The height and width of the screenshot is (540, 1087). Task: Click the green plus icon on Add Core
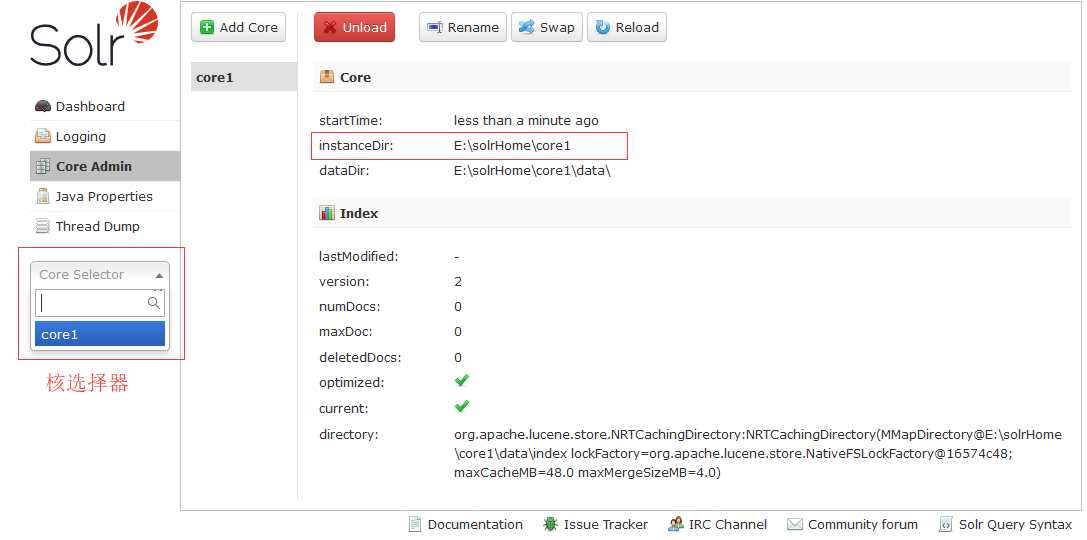click(207, 28)
